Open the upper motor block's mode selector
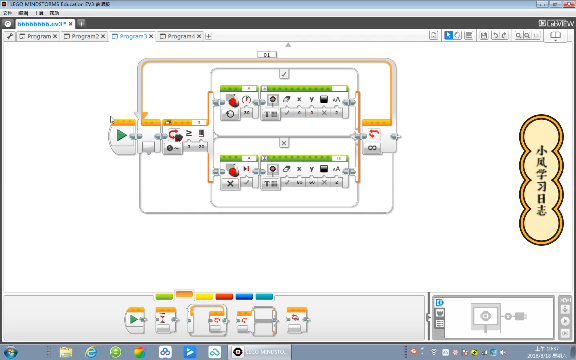The image size is (576, 360). tap(230, 114)
